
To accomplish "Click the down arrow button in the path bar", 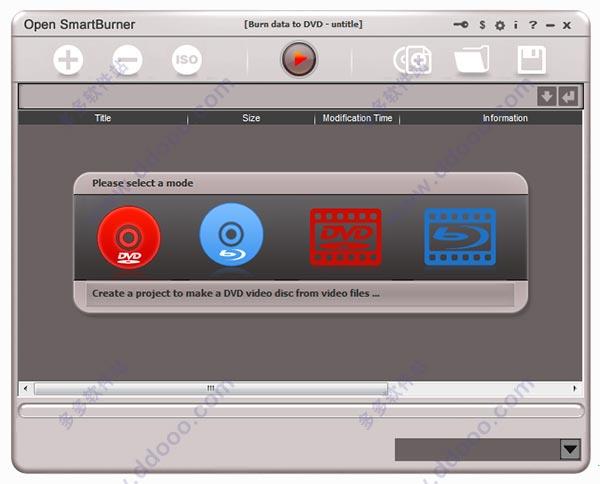I will 547,96.
